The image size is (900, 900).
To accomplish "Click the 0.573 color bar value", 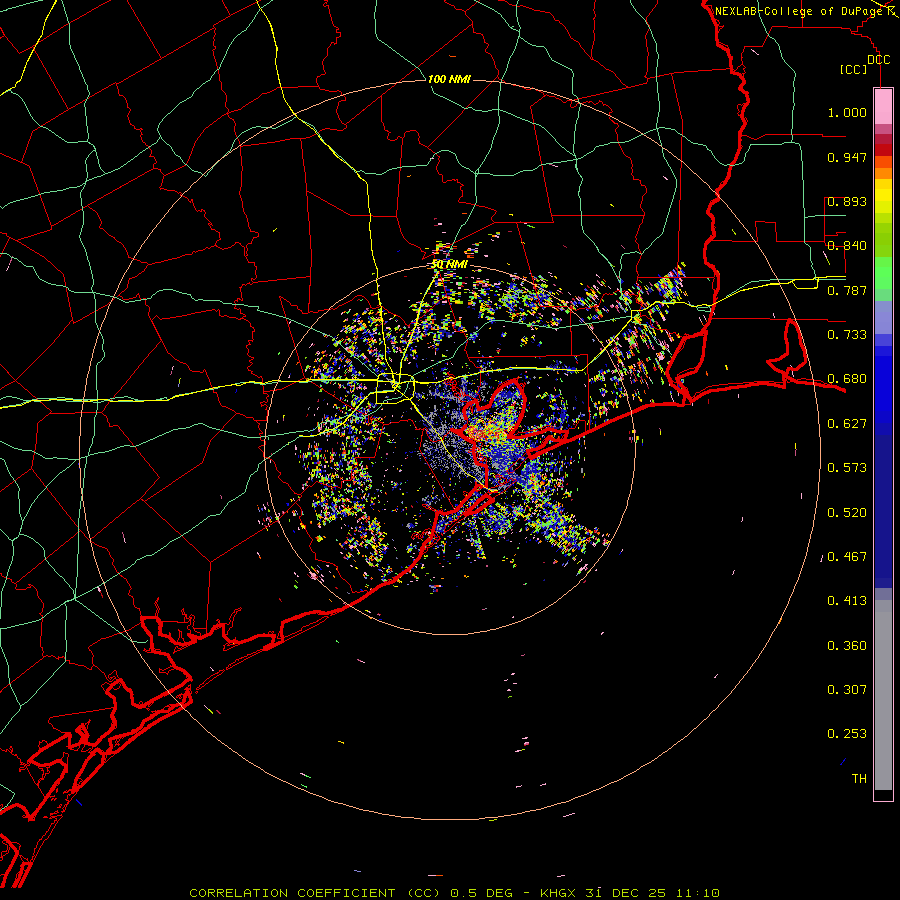I will click(x=847, y=468).
